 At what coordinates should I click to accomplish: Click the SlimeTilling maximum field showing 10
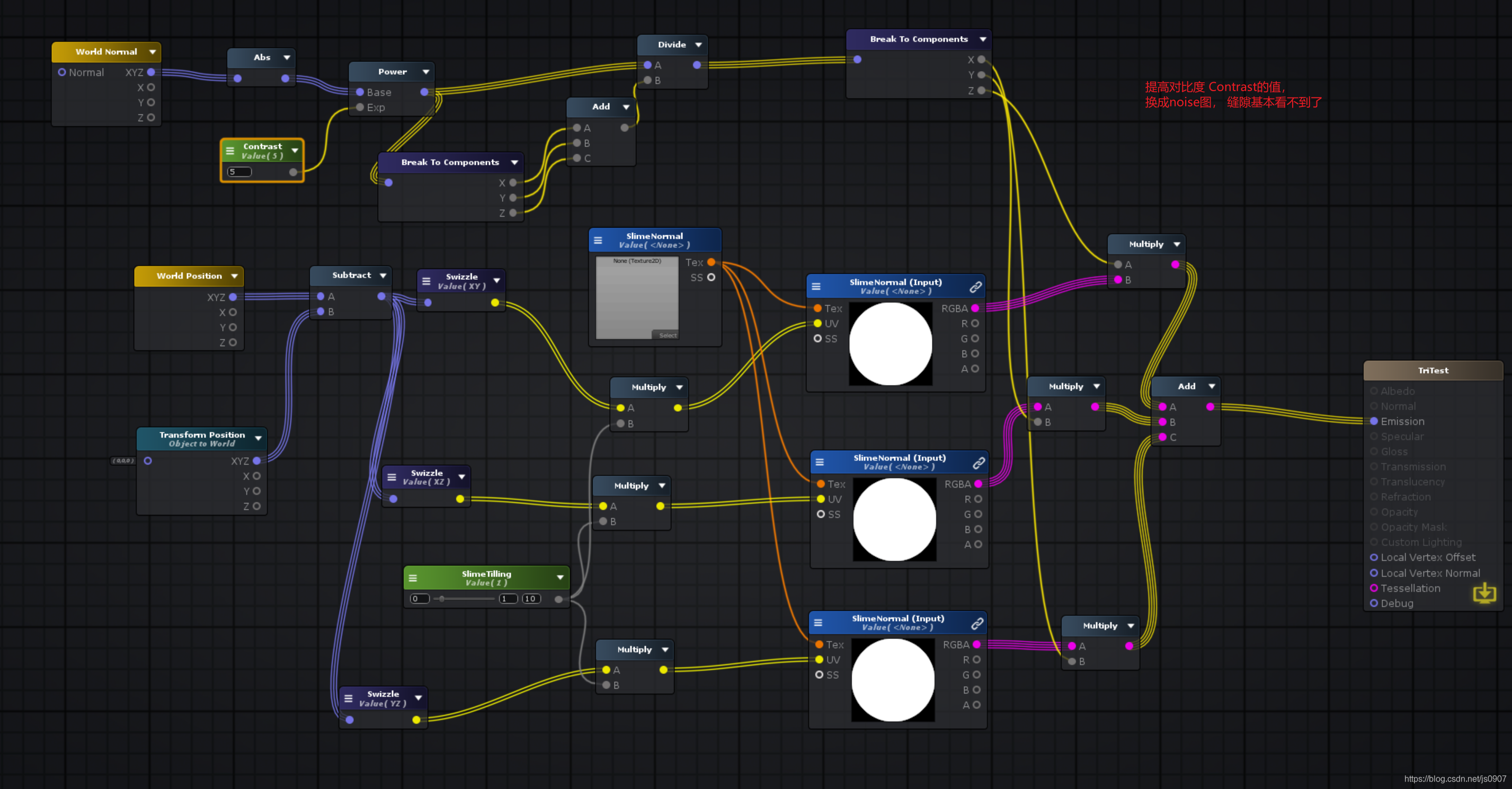[531, 599]
